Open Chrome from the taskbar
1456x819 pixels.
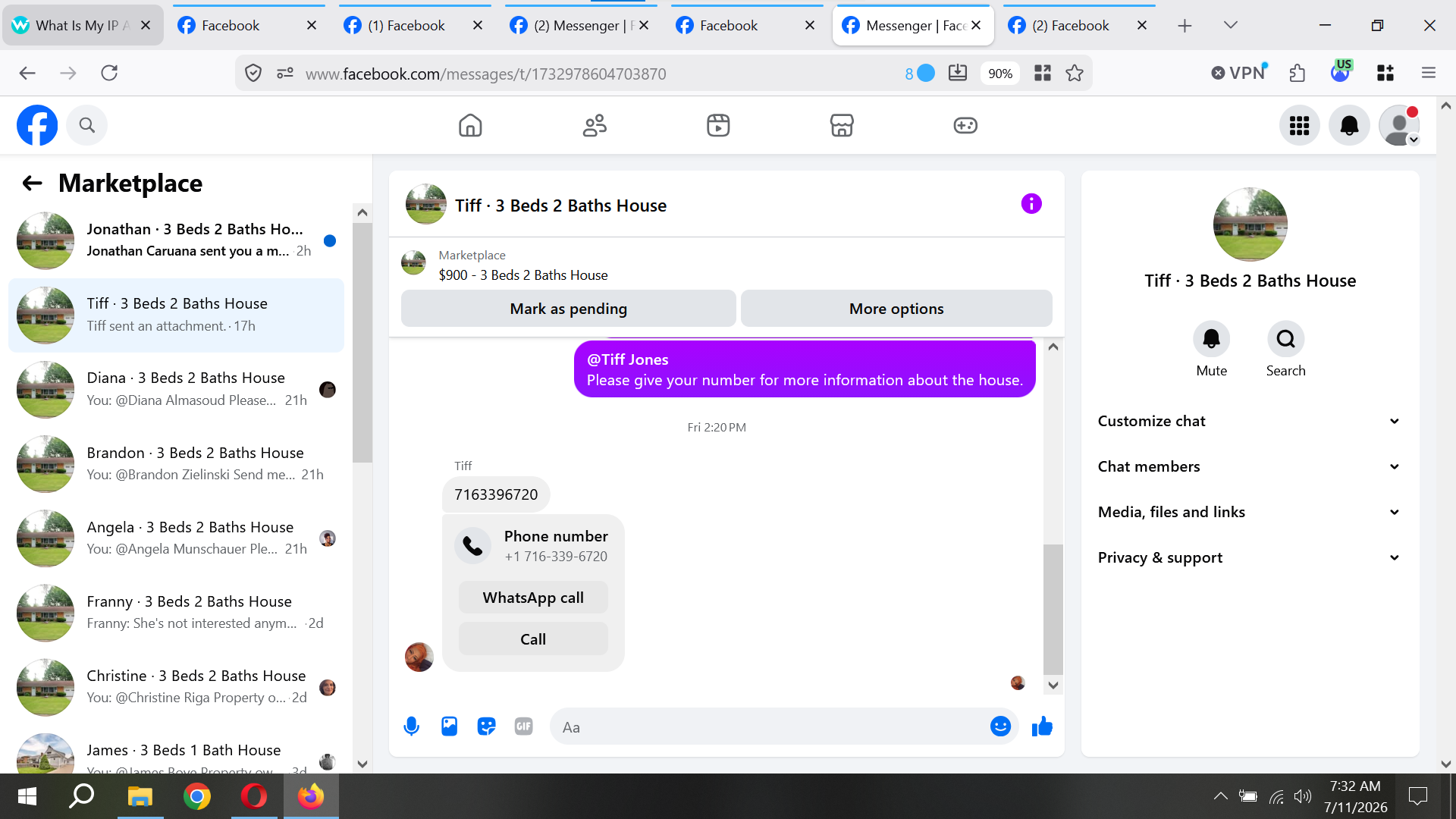pyautogui.click(x=197, y=796)
